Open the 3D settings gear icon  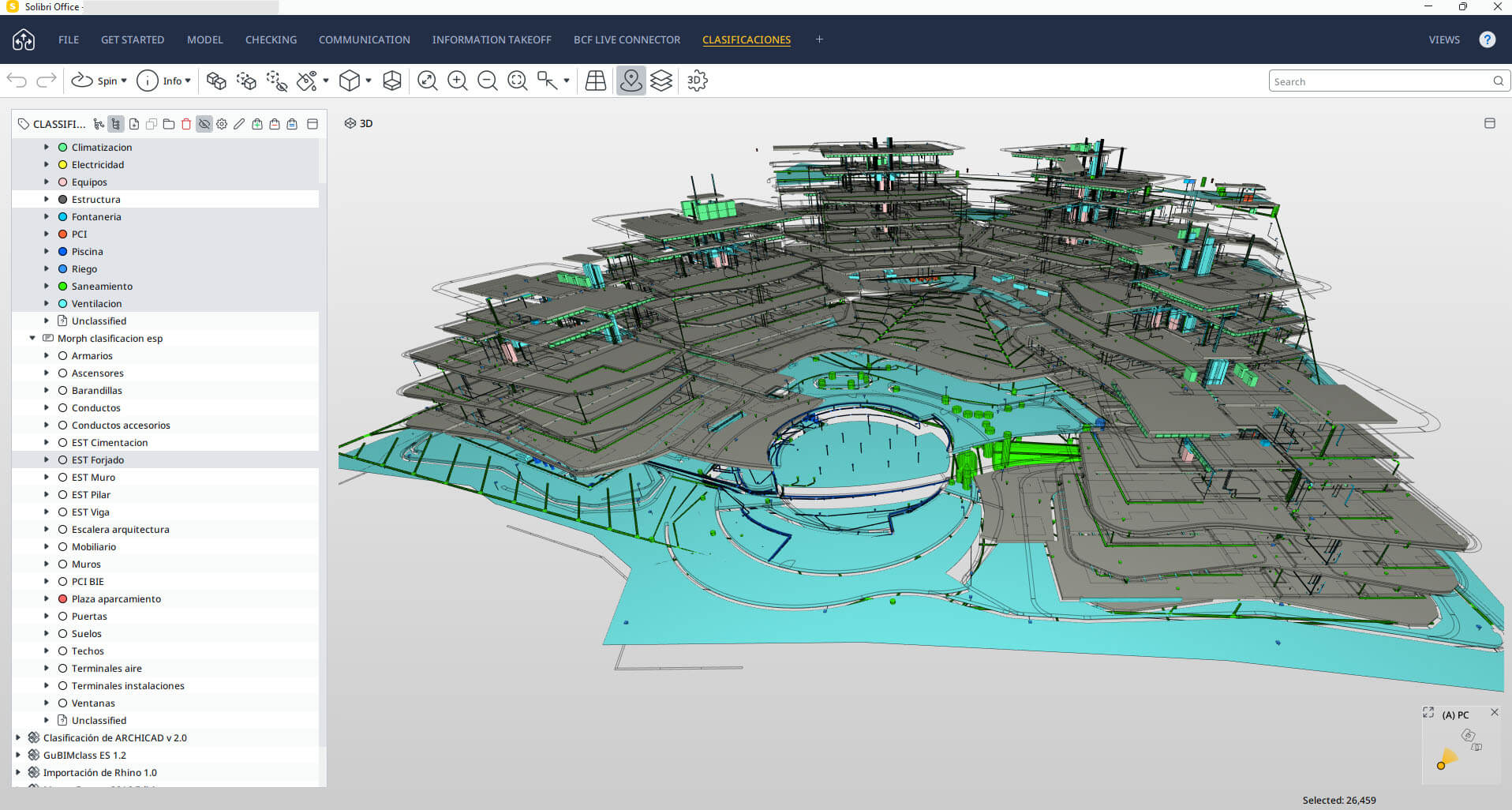coord(697,81)
